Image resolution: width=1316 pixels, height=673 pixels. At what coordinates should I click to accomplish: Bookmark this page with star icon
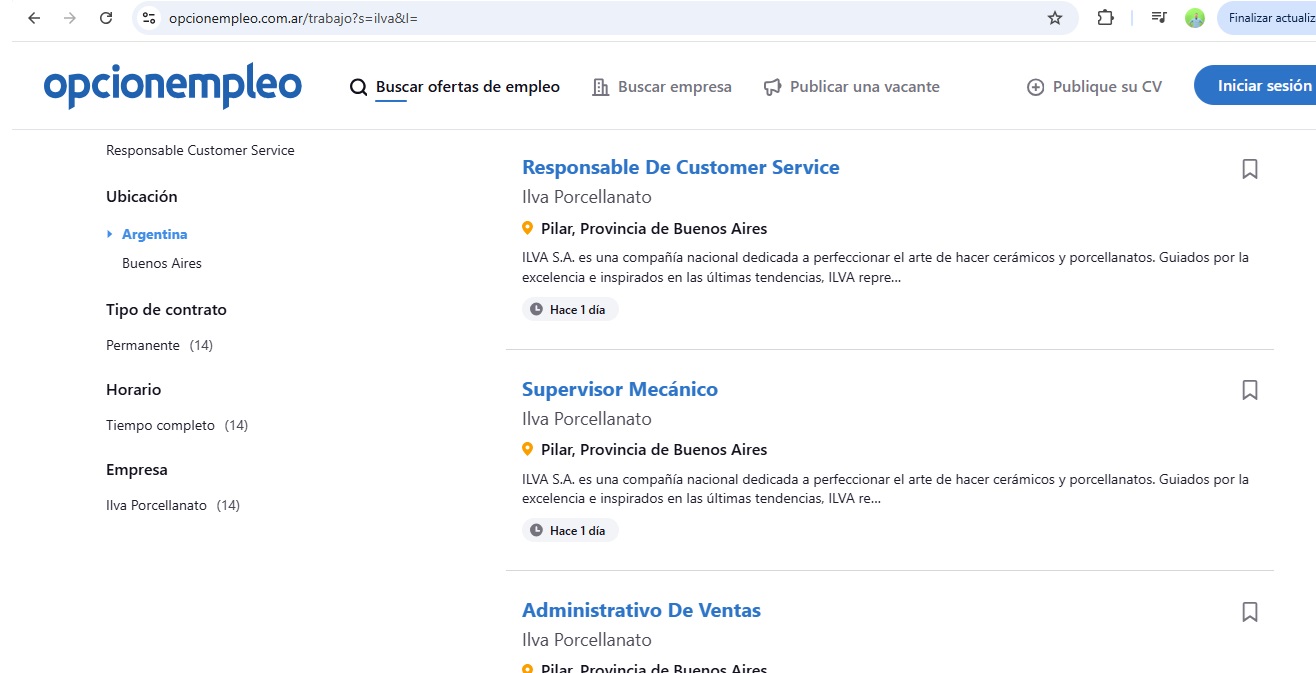(x=1055, y=18)
